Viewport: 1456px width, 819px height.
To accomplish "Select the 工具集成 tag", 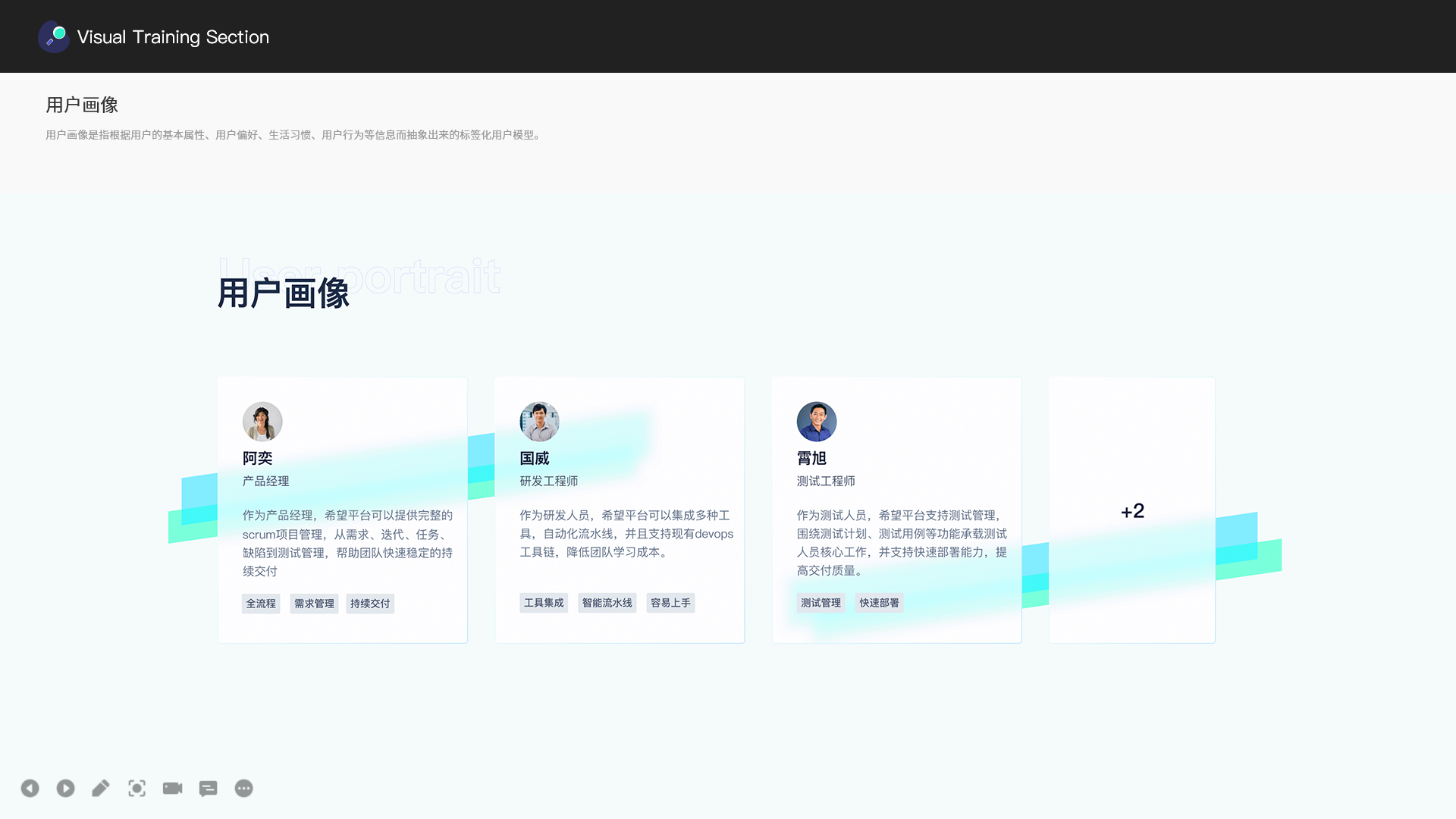I will [x=544, y=603].
